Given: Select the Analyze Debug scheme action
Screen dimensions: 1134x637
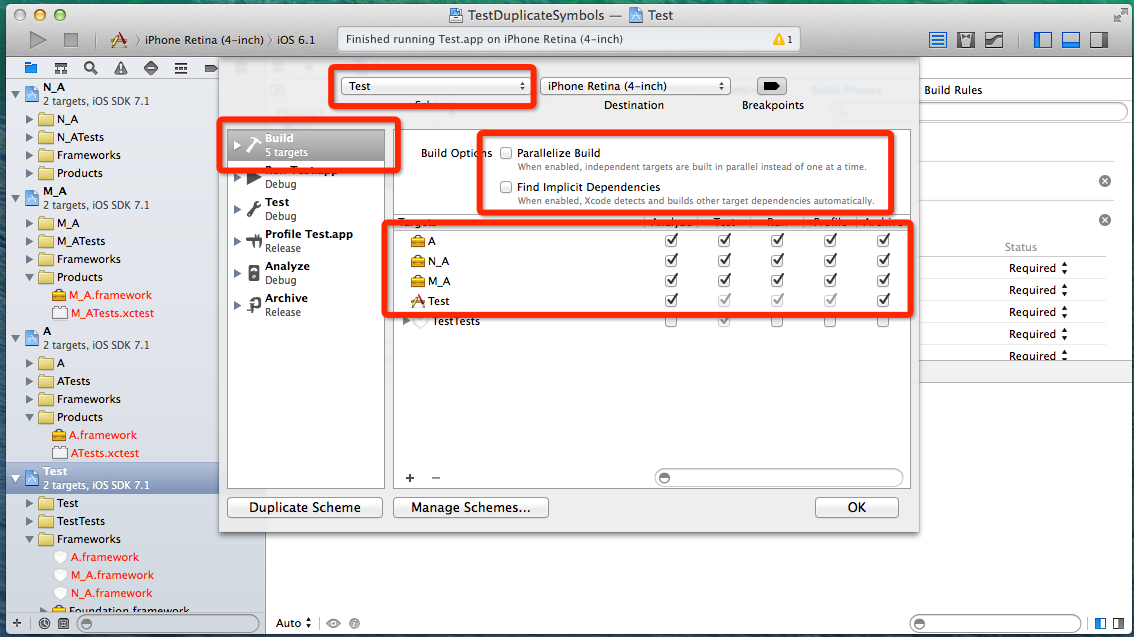Looking at the screenshot, I should (306, 273).
